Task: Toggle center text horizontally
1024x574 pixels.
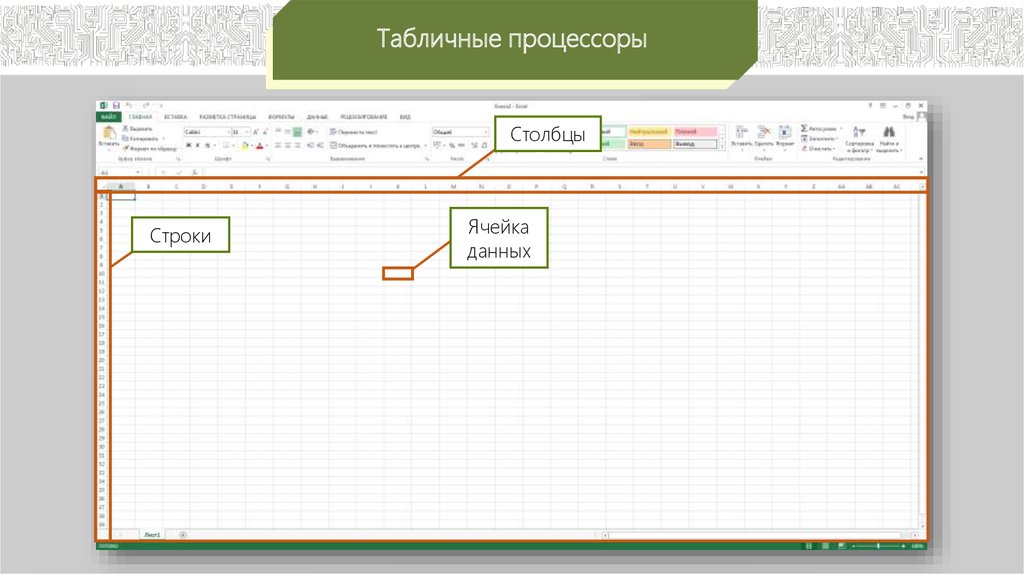Action: pyautogui.click(x=287, y=146)
